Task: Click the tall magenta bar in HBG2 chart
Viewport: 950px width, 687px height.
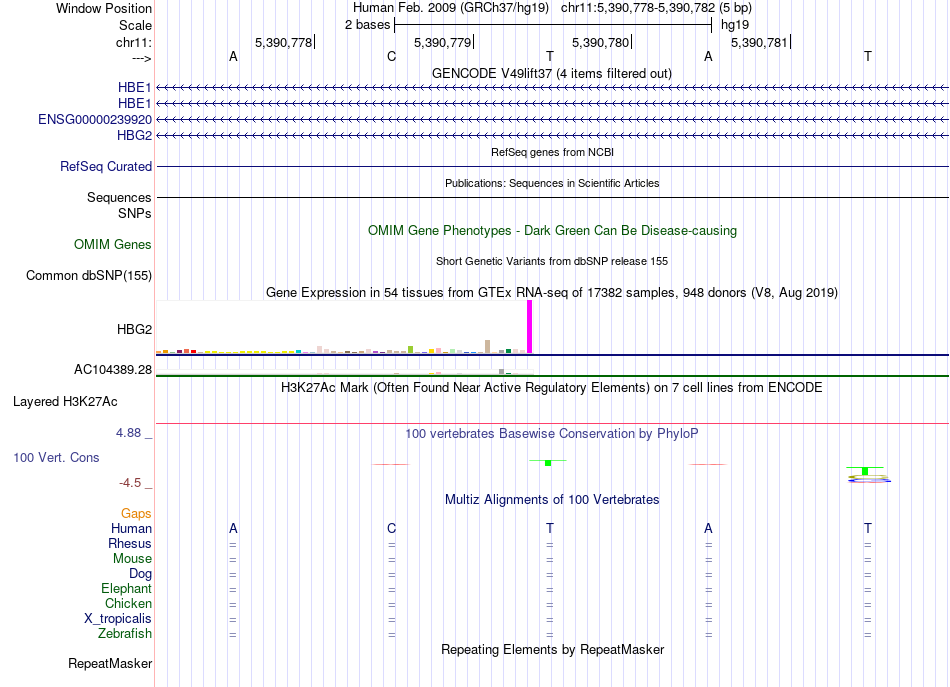Action: (x=530, y=327)
